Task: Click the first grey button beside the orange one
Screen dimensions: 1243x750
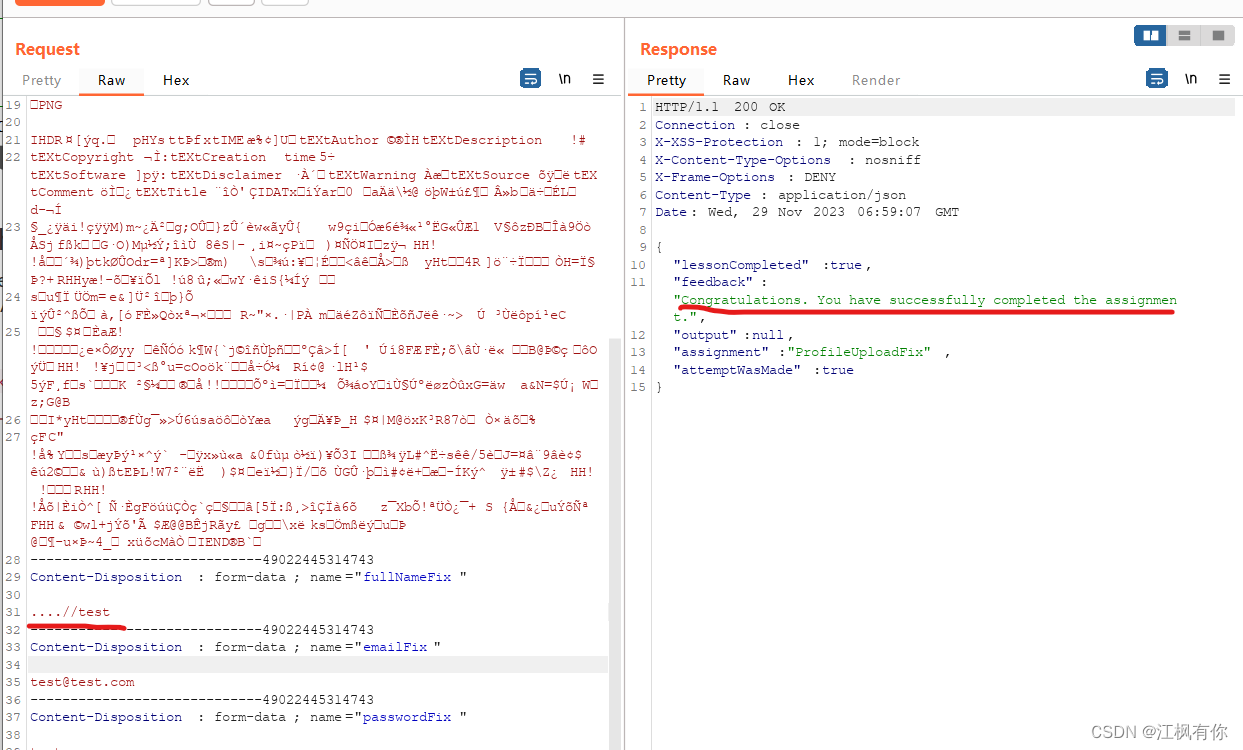Action: pos(155,4)
